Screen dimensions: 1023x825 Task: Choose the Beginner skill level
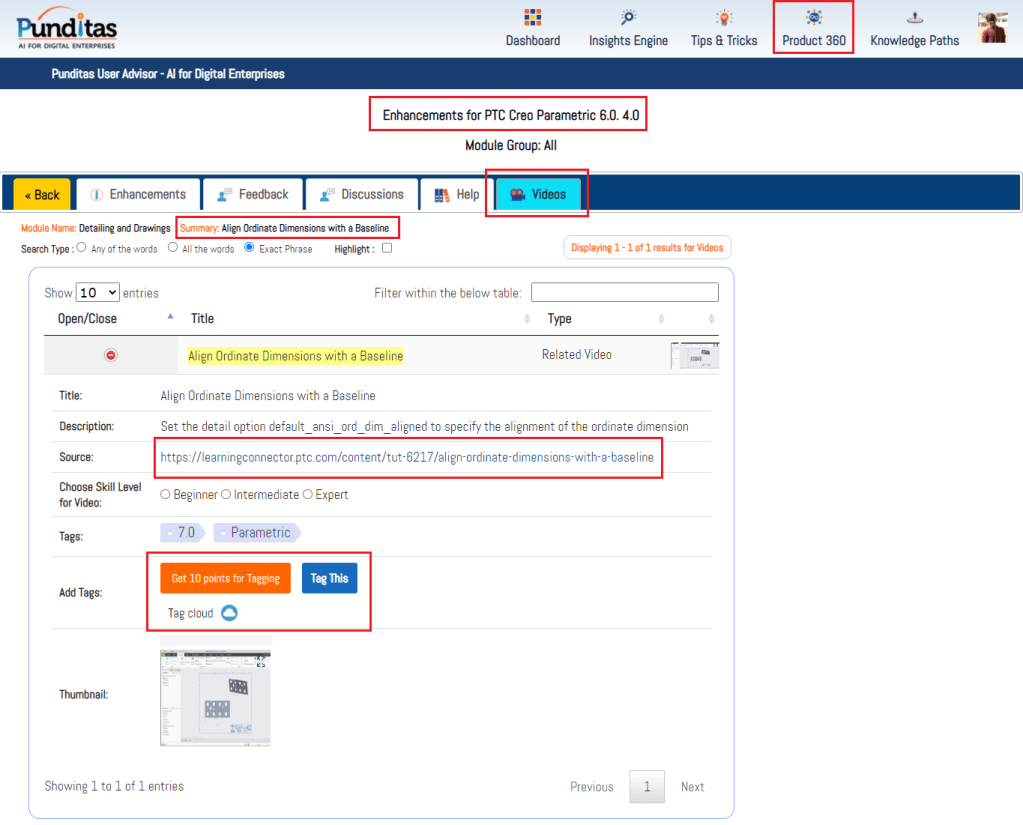click(x=166, y=495)
